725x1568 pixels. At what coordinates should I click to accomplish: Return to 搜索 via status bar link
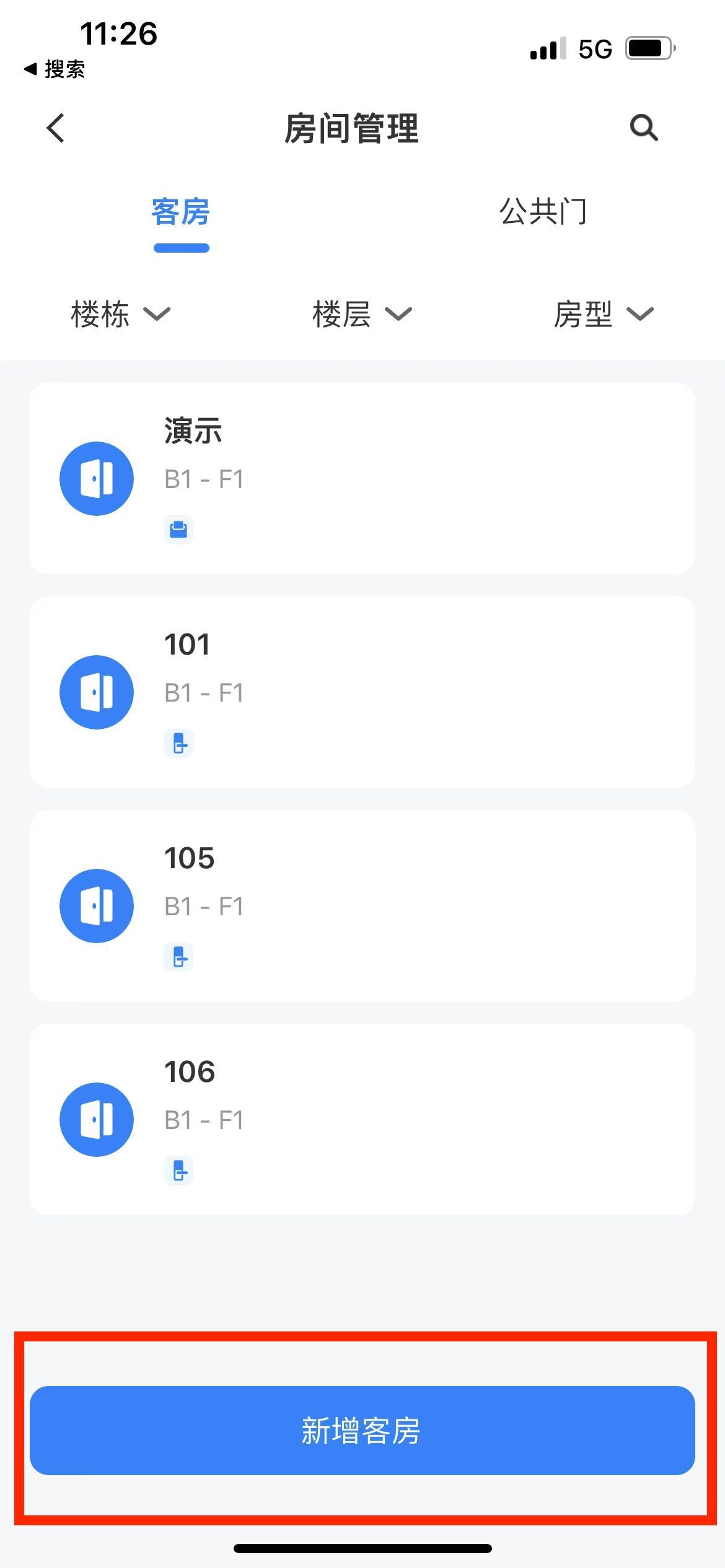[x=55, y=69]
